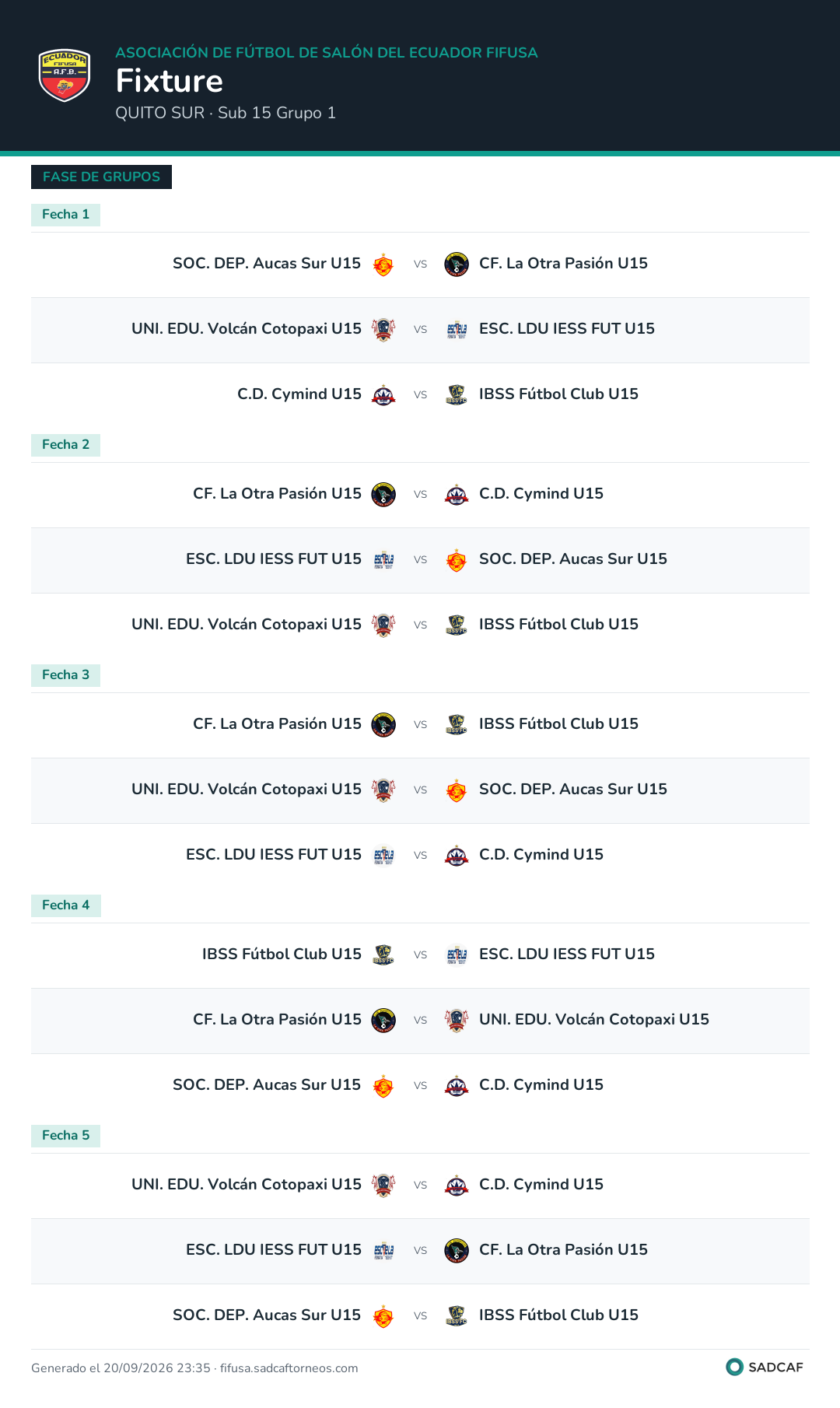Viewport: 840px width, 1408px height.
Task: Click Volcán Cotopaxi crest in Fecha 1
Action: 383,330
